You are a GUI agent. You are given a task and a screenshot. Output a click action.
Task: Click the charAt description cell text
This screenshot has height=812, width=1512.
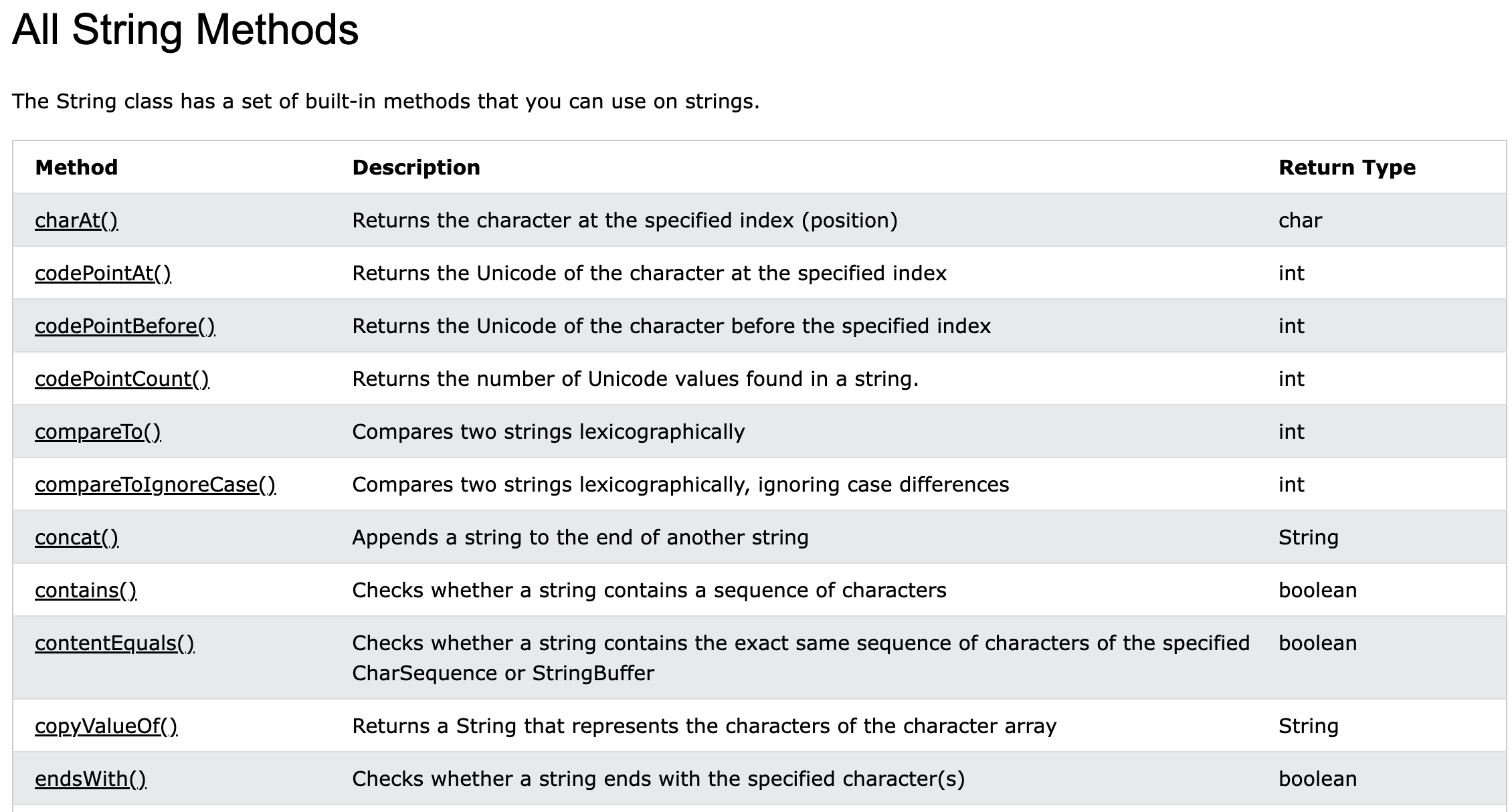(x=625, y=220)
